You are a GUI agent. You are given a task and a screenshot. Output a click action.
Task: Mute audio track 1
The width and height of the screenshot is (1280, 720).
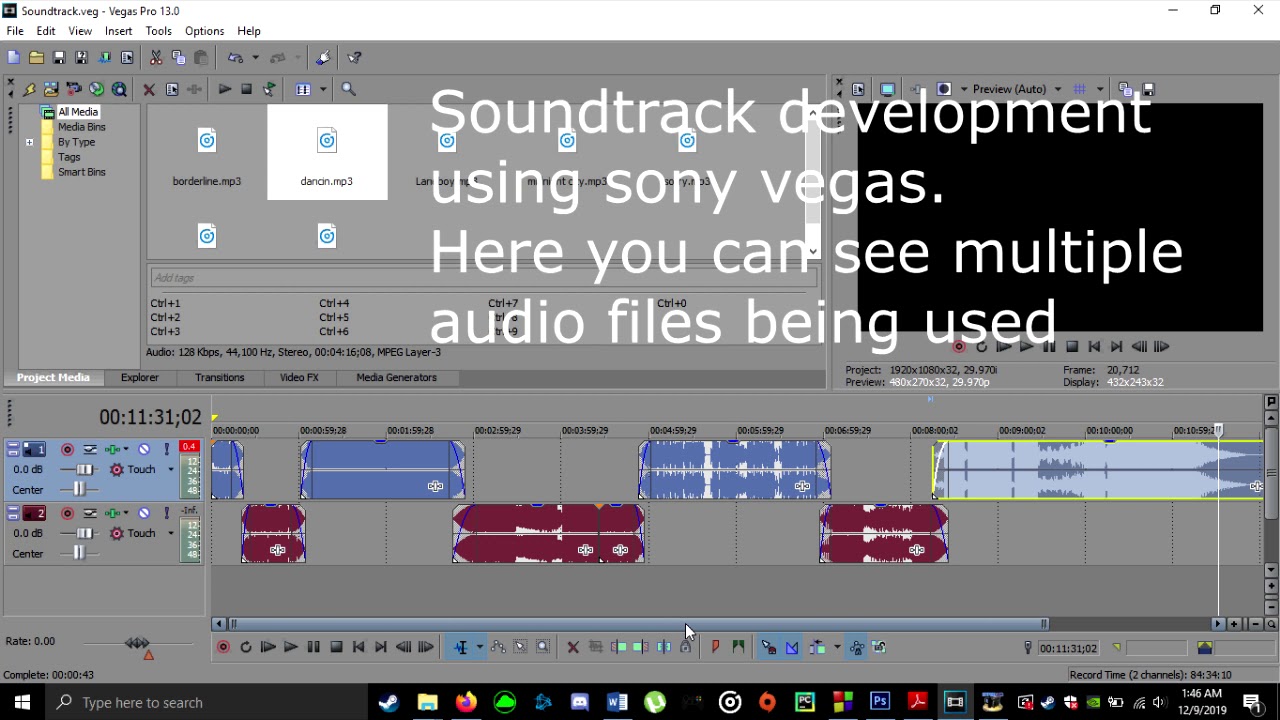(x=144, y=449)
